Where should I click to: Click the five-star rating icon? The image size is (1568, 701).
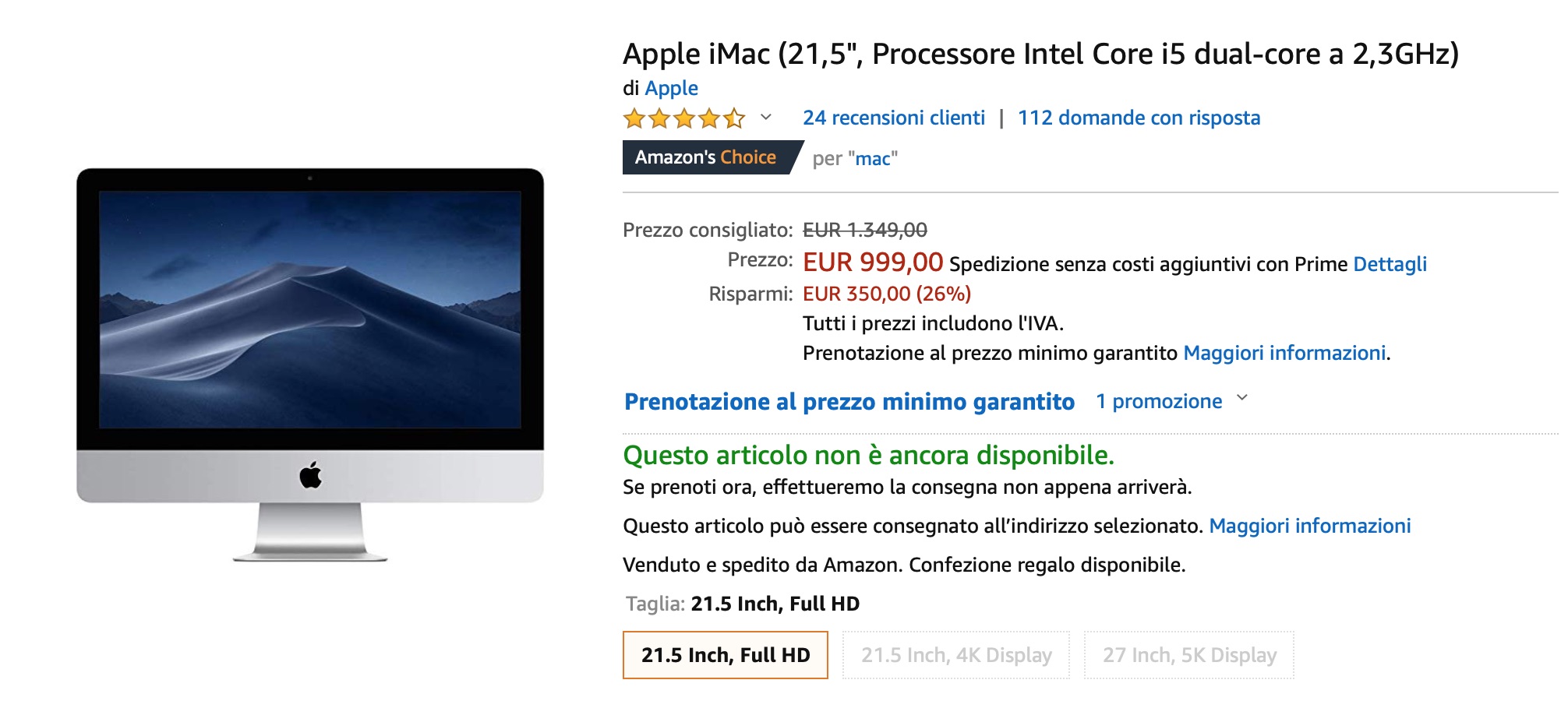point(683,118)
